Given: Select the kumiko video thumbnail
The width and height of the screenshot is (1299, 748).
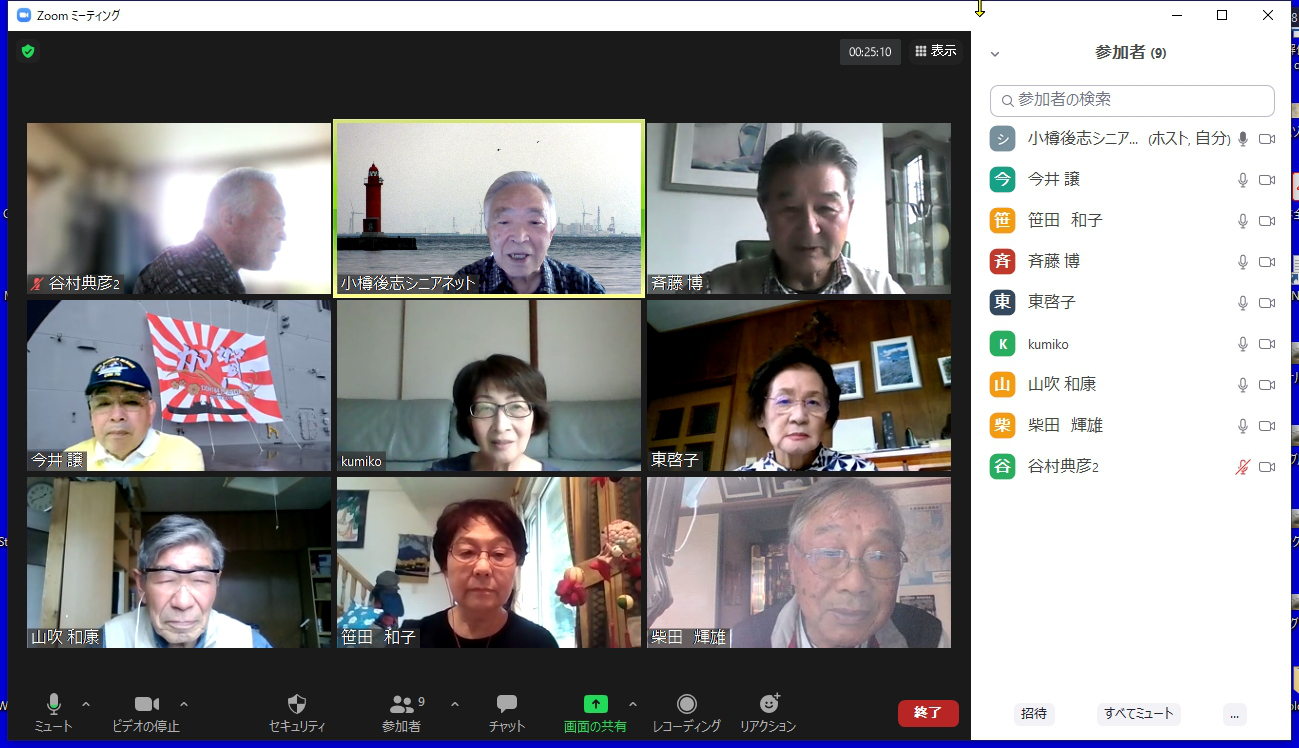Looking at the screenshot, I should coord(489,385).
